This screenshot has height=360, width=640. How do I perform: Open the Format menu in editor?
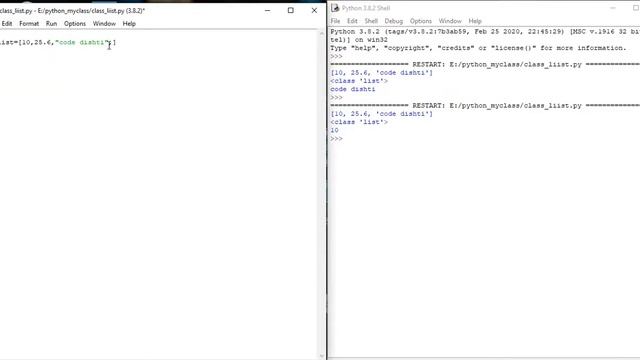click(29, 24)
